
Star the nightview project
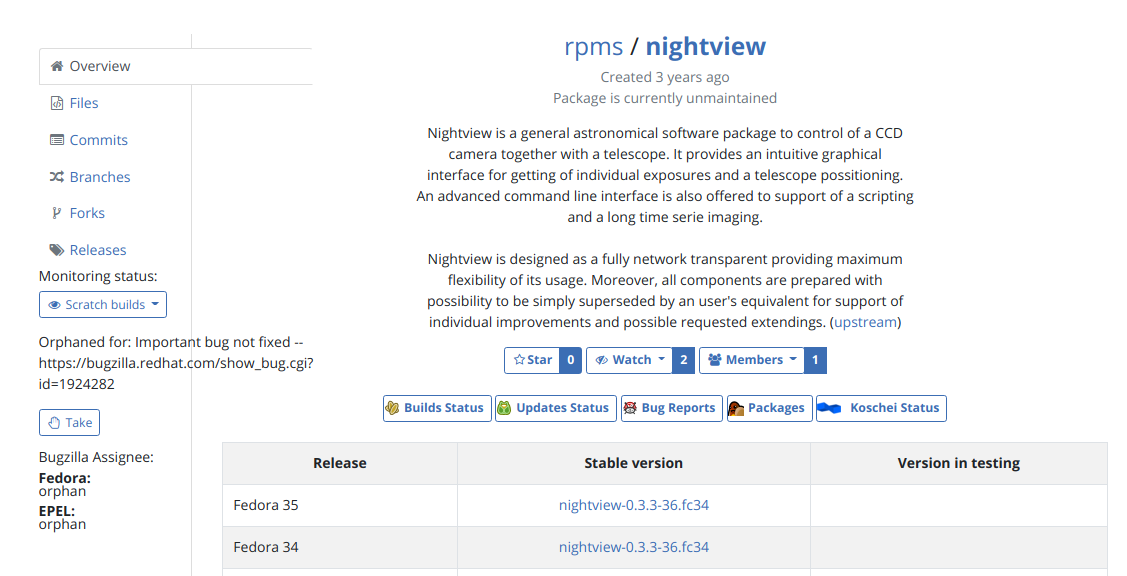pos(533,360)
